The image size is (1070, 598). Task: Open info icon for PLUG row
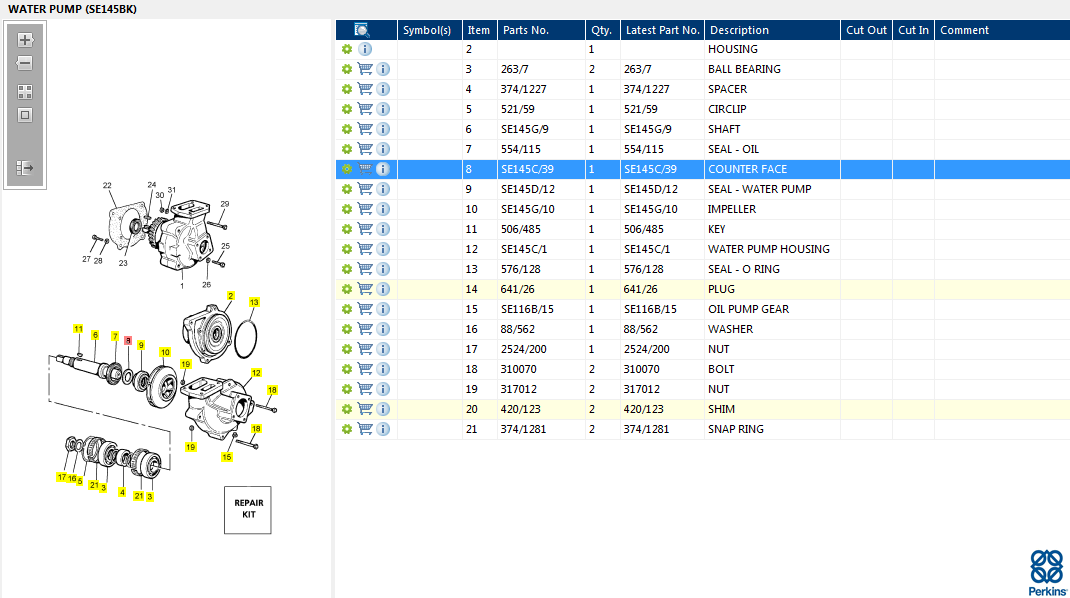(384, 289)
